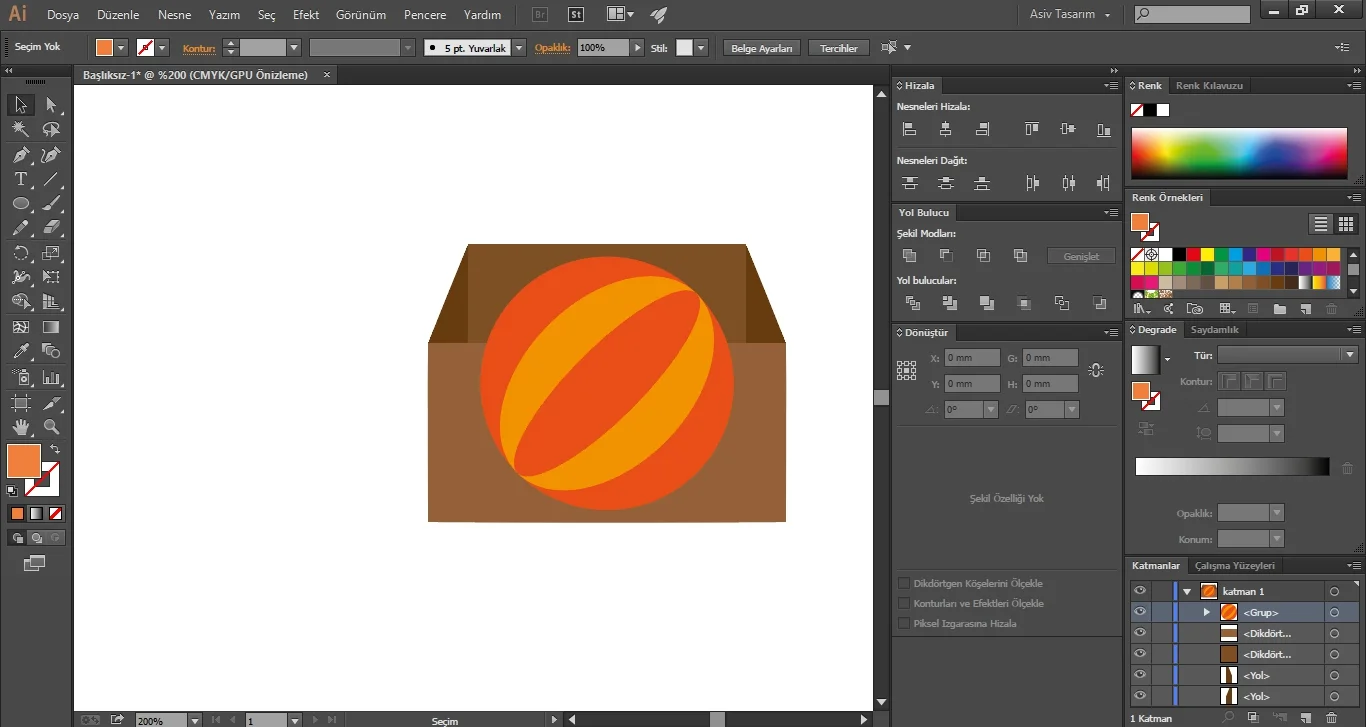
Task: Hide the last <Yol> item
Action: coord(1139,696)
